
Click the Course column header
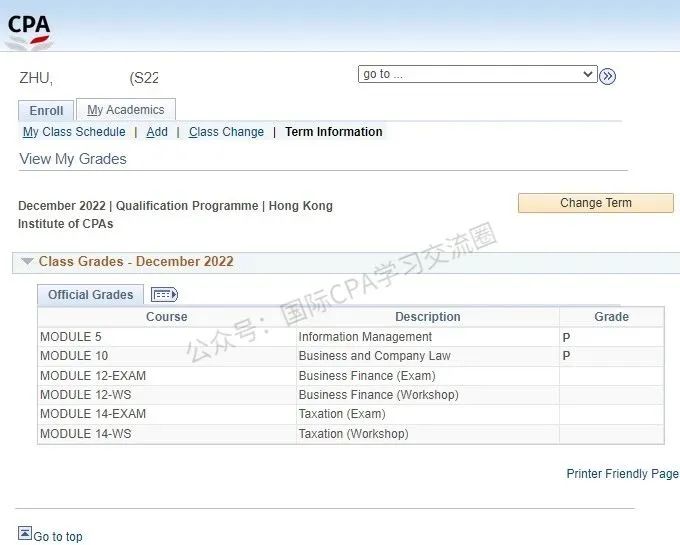[167, 317]
